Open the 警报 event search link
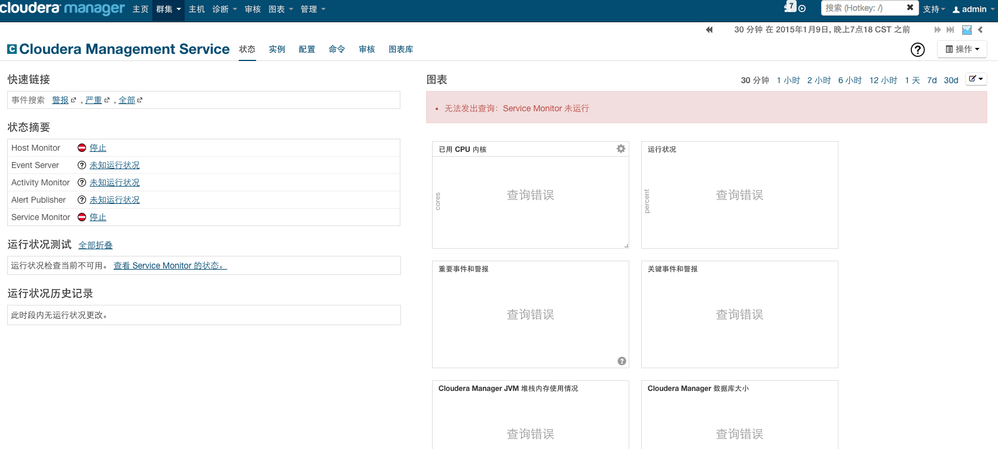The image size is (998, 449). [60, 101]
